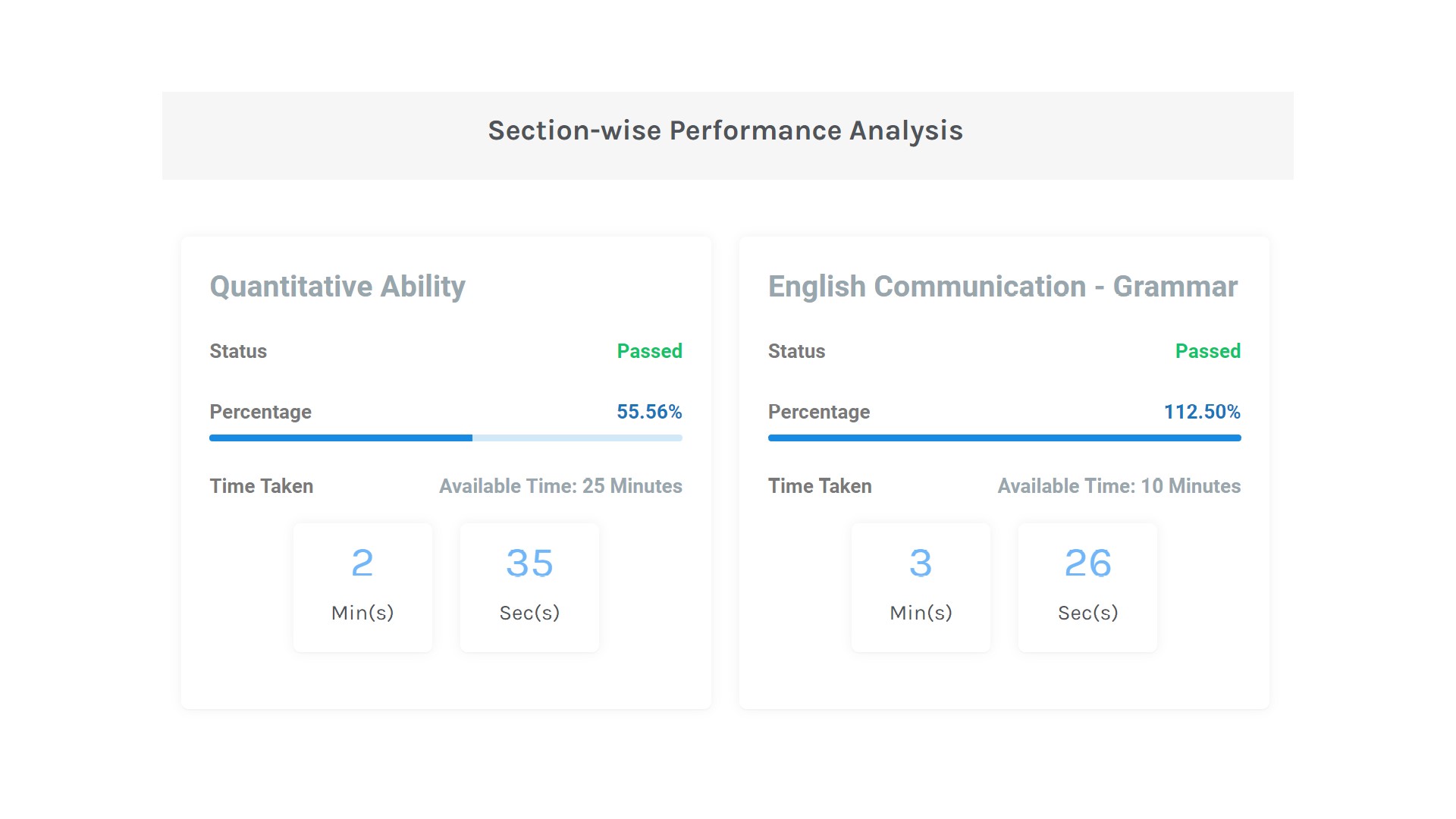
Task: Click Percentage label in Quantitative Ability card
Action: [x=260, y=412]
